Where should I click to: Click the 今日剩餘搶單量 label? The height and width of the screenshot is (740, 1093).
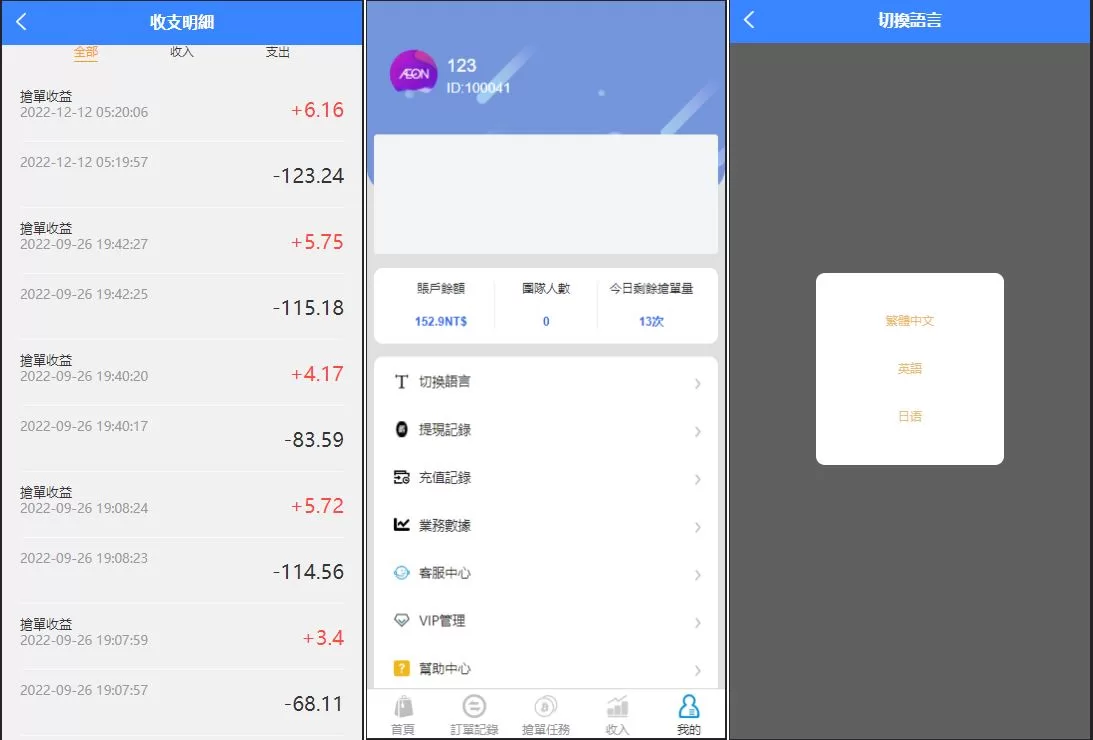tap(651, 288)
